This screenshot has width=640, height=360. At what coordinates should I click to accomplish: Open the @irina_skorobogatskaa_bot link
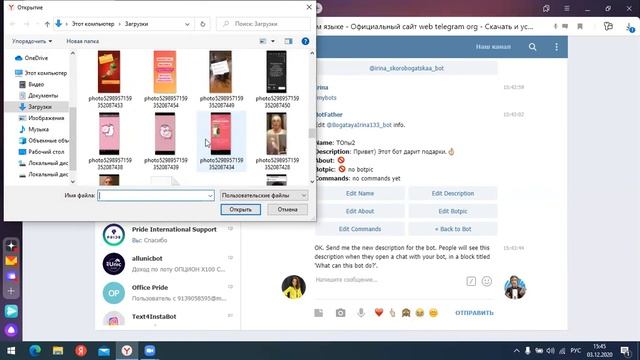pyautogui.click(x=406, y=68)
